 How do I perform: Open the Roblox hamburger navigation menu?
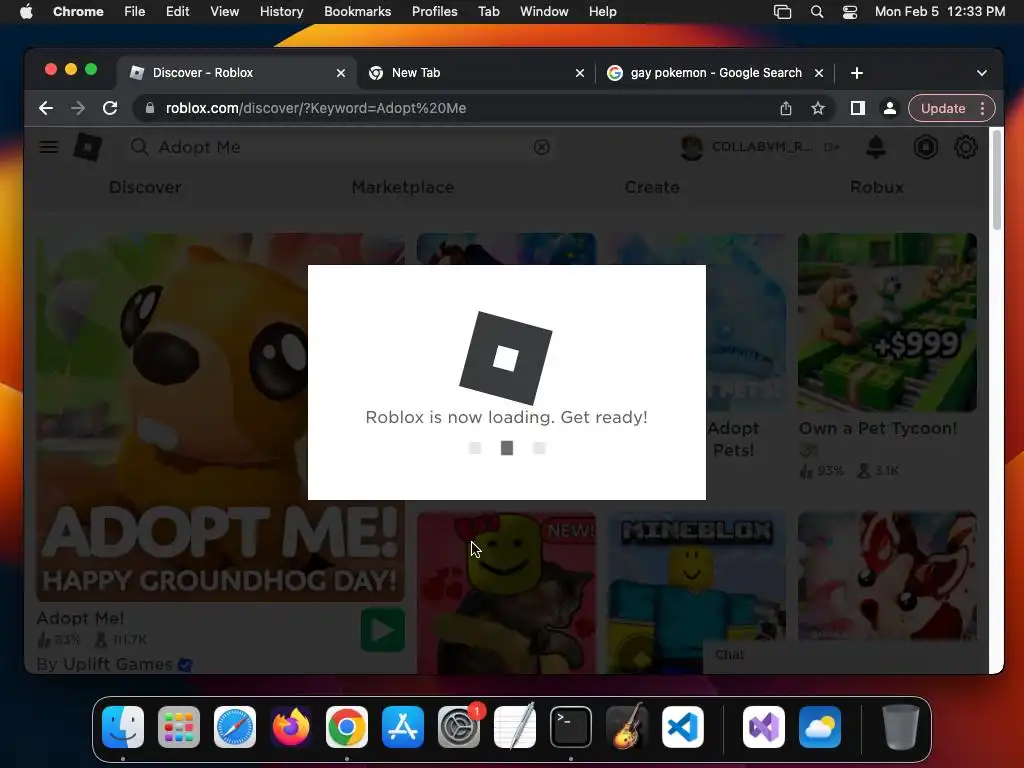click(48, 147)
